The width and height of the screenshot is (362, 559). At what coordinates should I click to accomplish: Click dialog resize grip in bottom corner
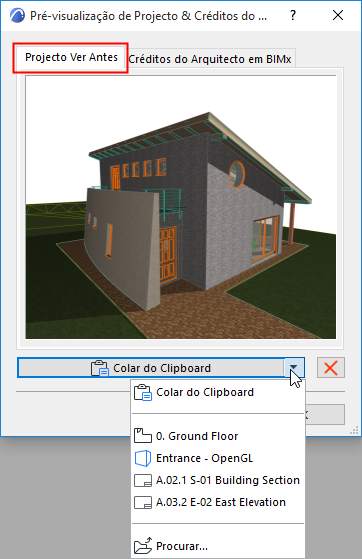(354, 430)
